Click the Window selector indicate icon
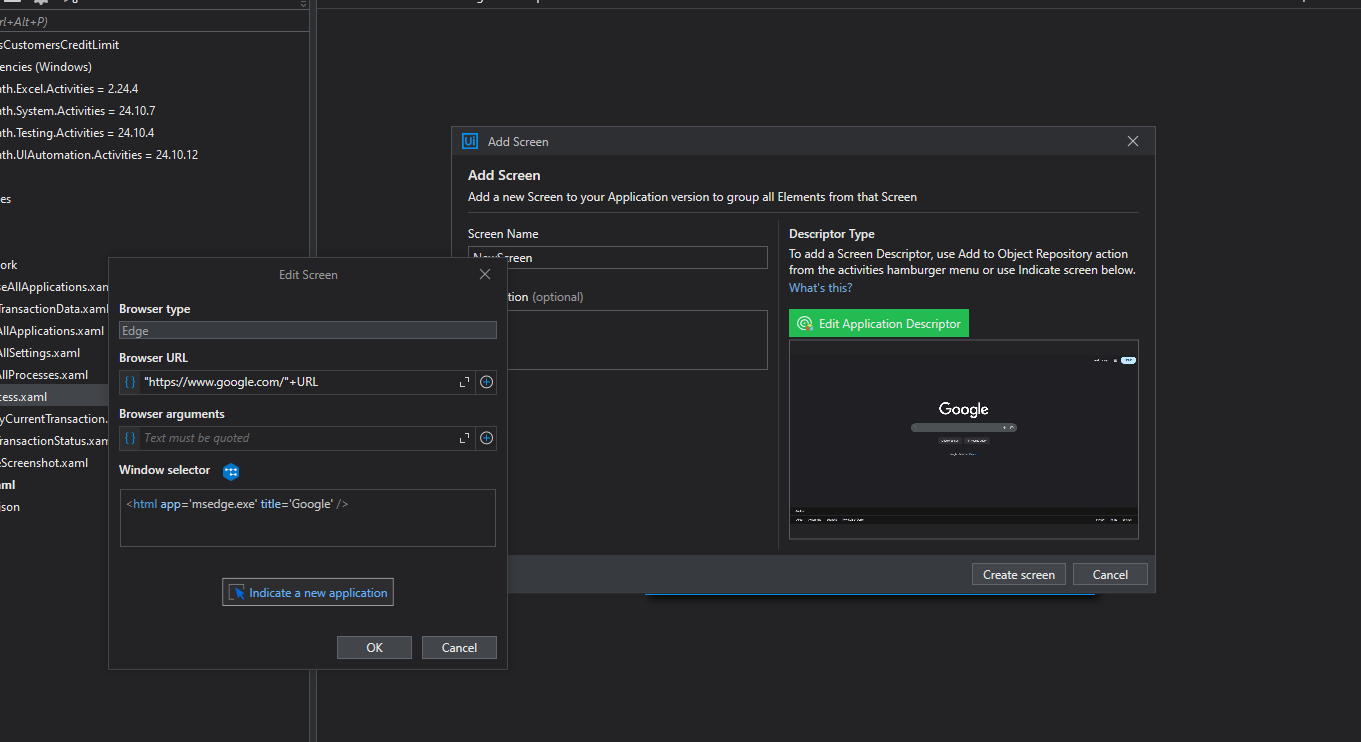Screen dimensions: 1361x742 [x=231, y=471]
